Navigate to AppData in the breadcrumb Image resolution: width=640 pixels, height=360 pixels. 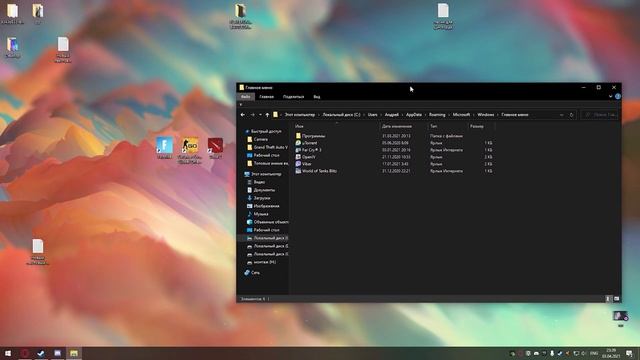[x=414, y=115]
